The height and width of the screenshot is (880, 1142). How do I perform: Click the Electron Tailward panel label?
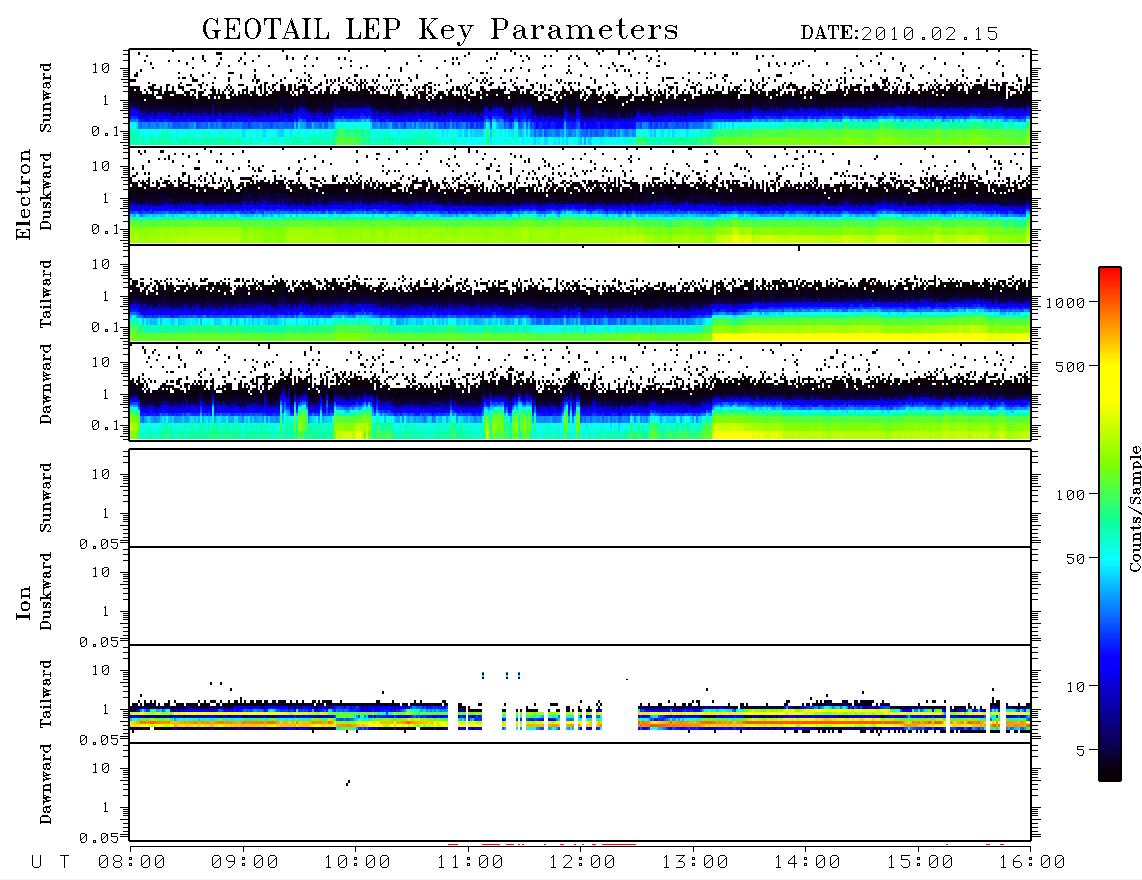click(x=46, y=294)
